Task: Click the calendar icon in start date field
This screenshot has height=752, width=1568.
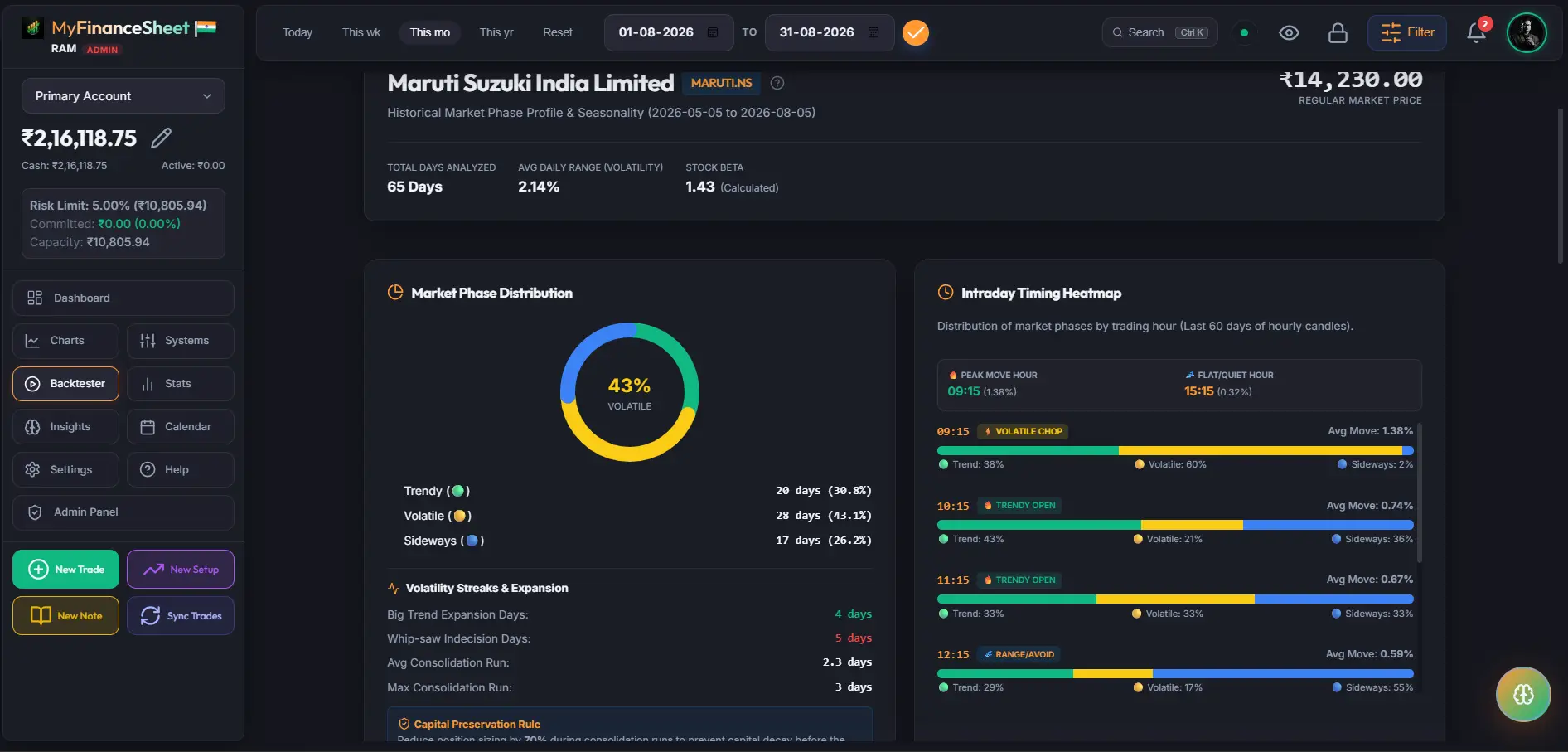Action: (x=713, y=32)
